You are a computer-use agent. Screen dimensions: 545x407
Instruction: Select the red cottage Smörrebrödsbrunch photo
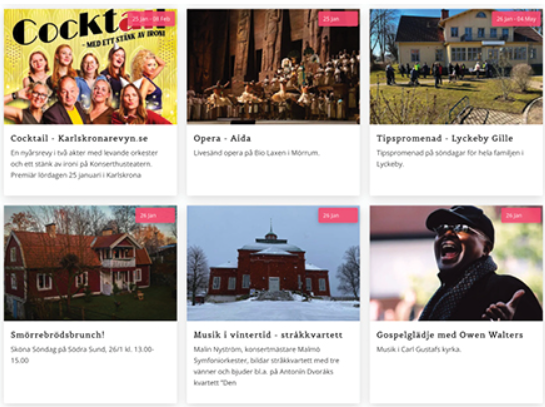tap(90, 263)
